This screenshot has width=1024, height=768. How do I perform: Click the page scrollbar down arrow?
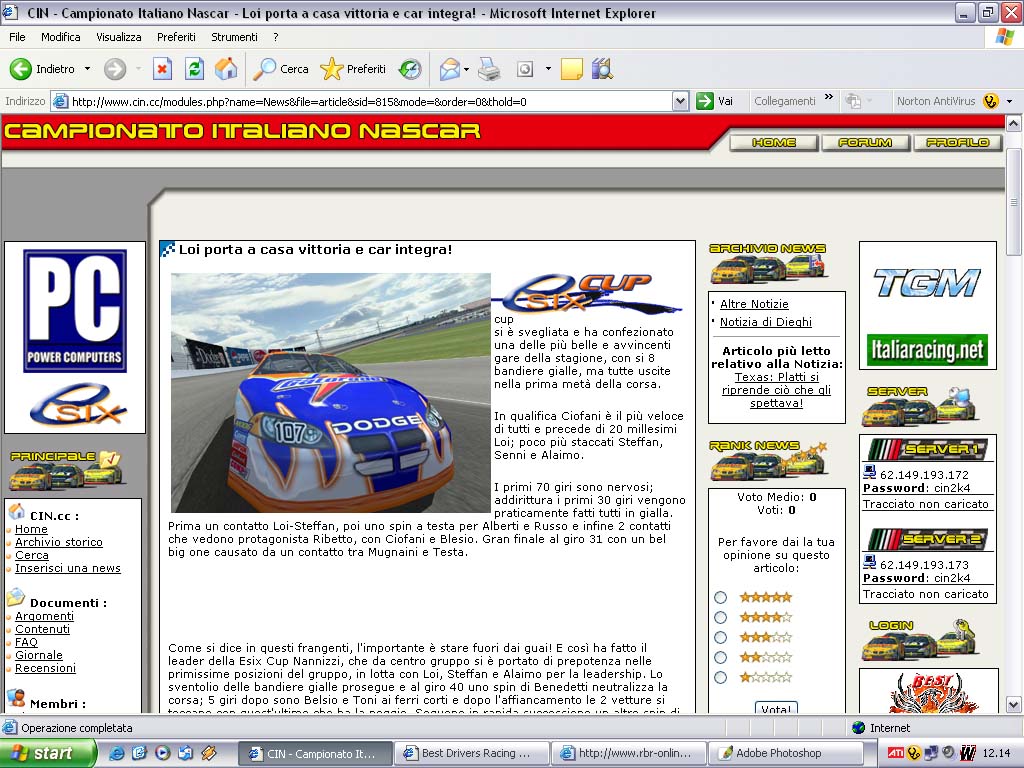point(1014,704)
